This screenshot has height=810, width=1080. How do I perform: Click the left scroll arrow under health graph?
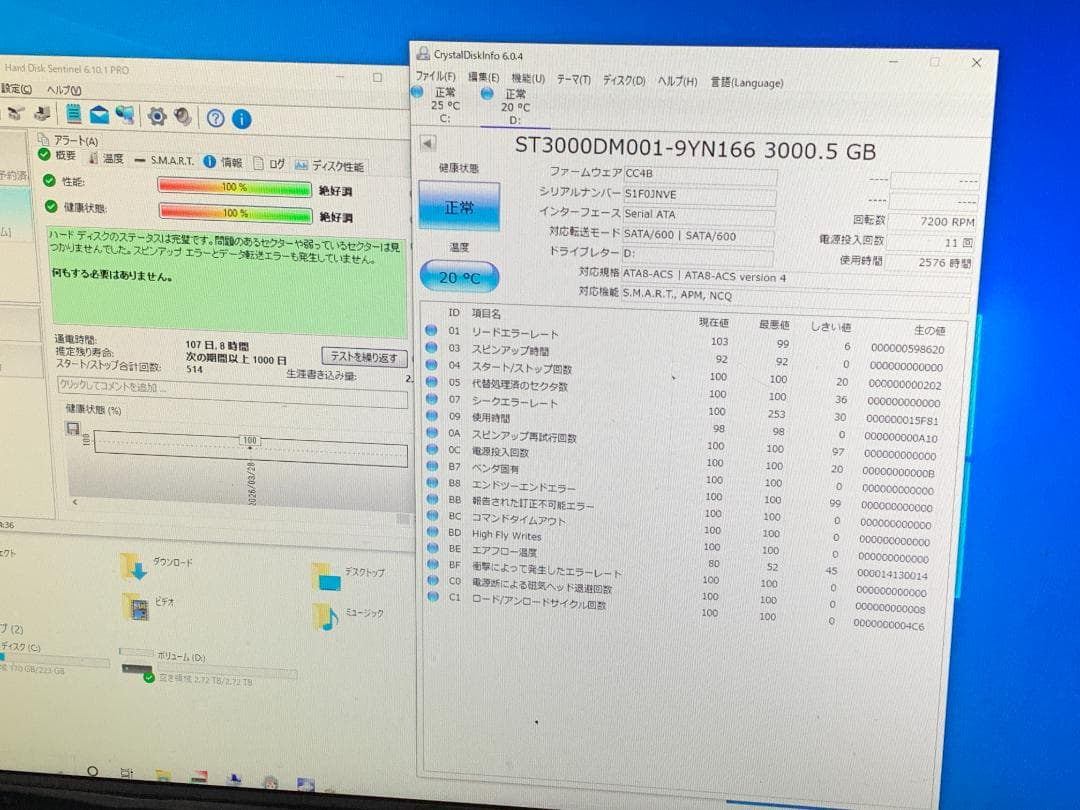coord(74,502)
